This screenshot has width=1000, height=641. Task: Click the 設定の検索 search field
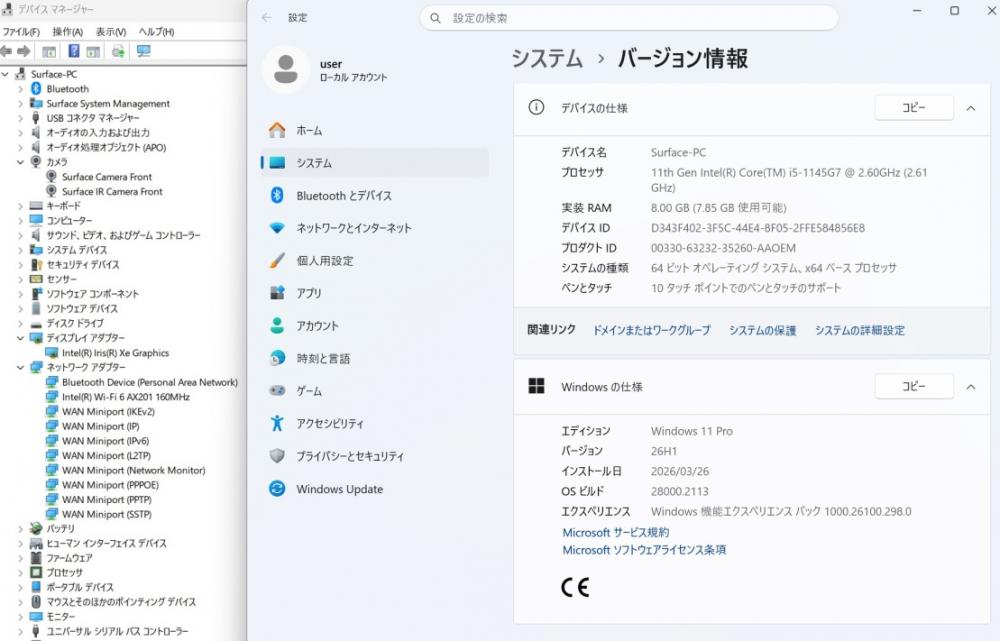[x=629, y=18]
